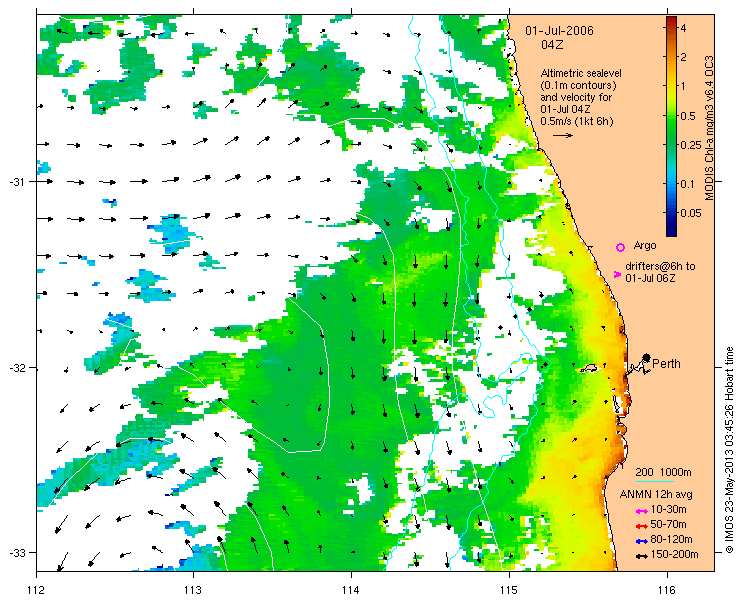Click the colorbar tick label '0.1'
The width and height of the screenshot is (740, 600).
pyautogui.click(x=688, y=184)
